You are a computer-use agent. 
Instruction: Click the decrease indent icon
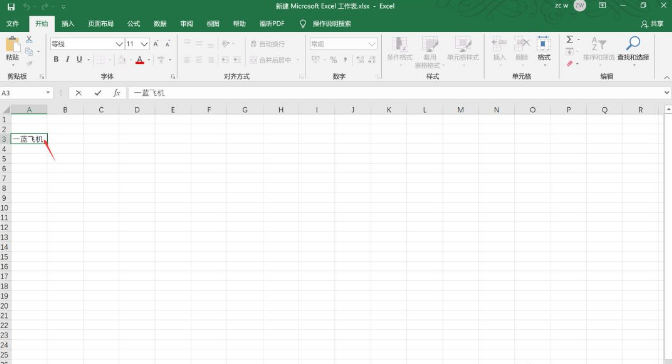[225, 60]
